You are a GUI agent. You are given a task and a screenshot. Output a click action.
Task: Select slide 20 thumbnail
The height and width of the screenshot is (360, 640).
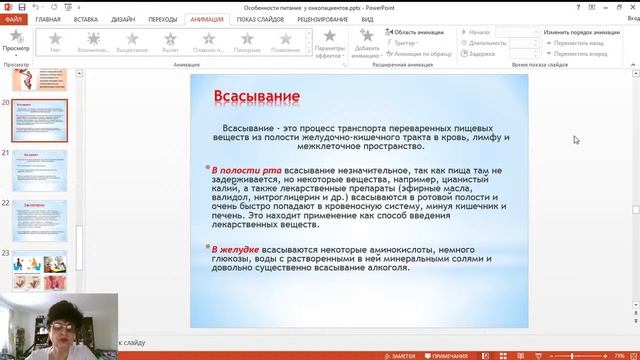point(40,120)
